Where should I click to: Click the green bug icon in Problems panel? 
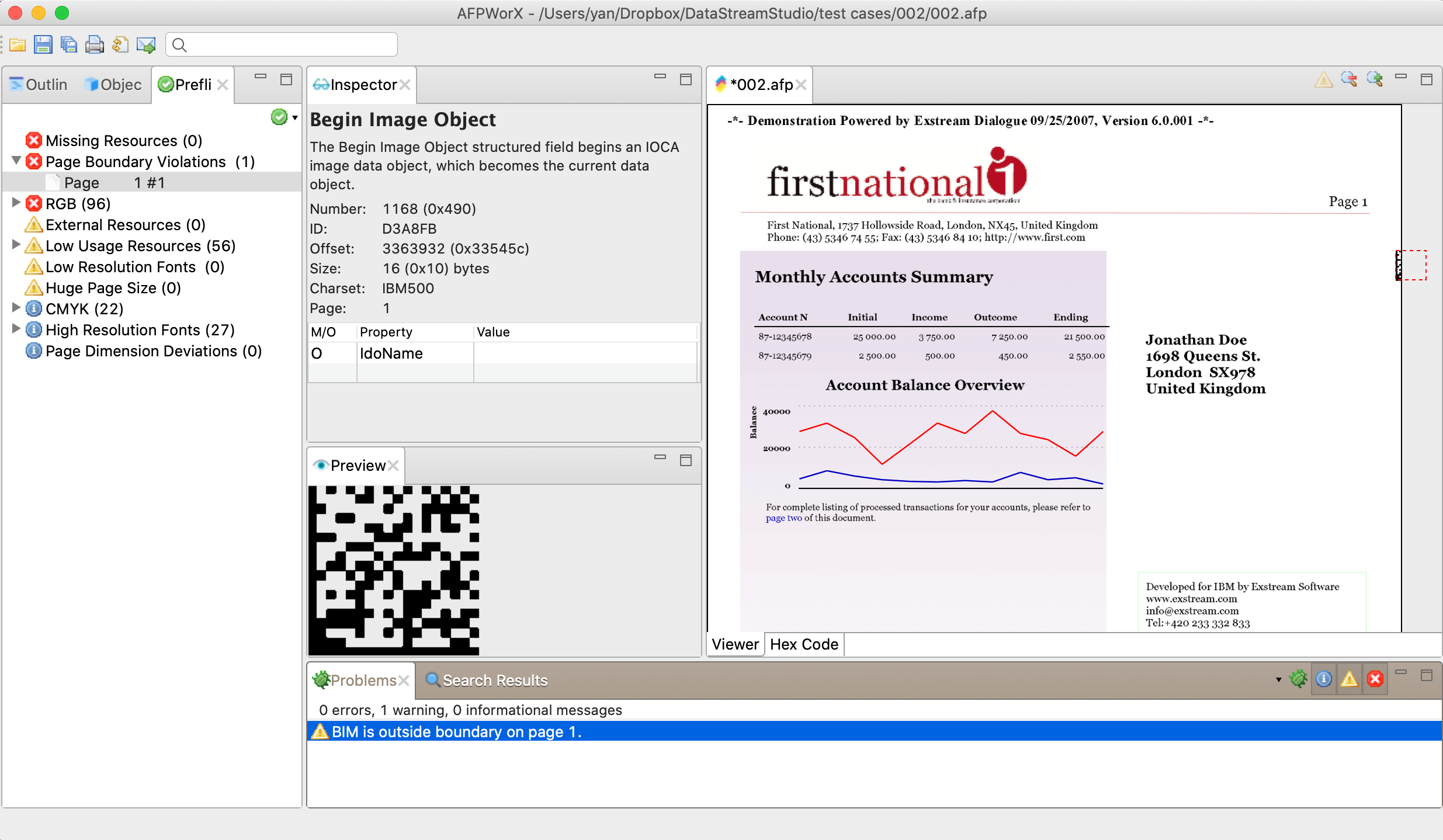[x=1298, y=679]
